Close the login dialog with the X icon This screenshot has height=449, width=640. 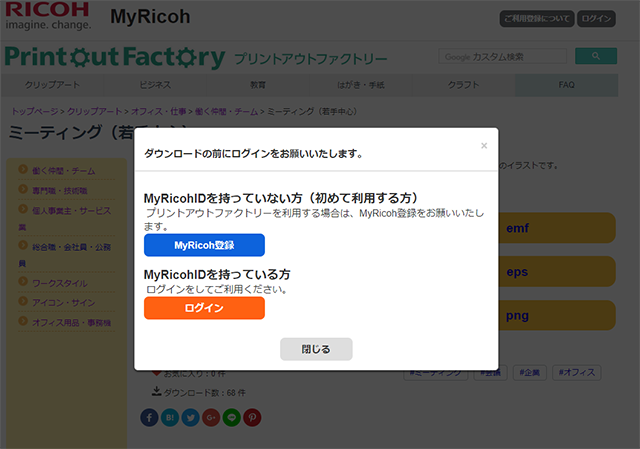484,146
